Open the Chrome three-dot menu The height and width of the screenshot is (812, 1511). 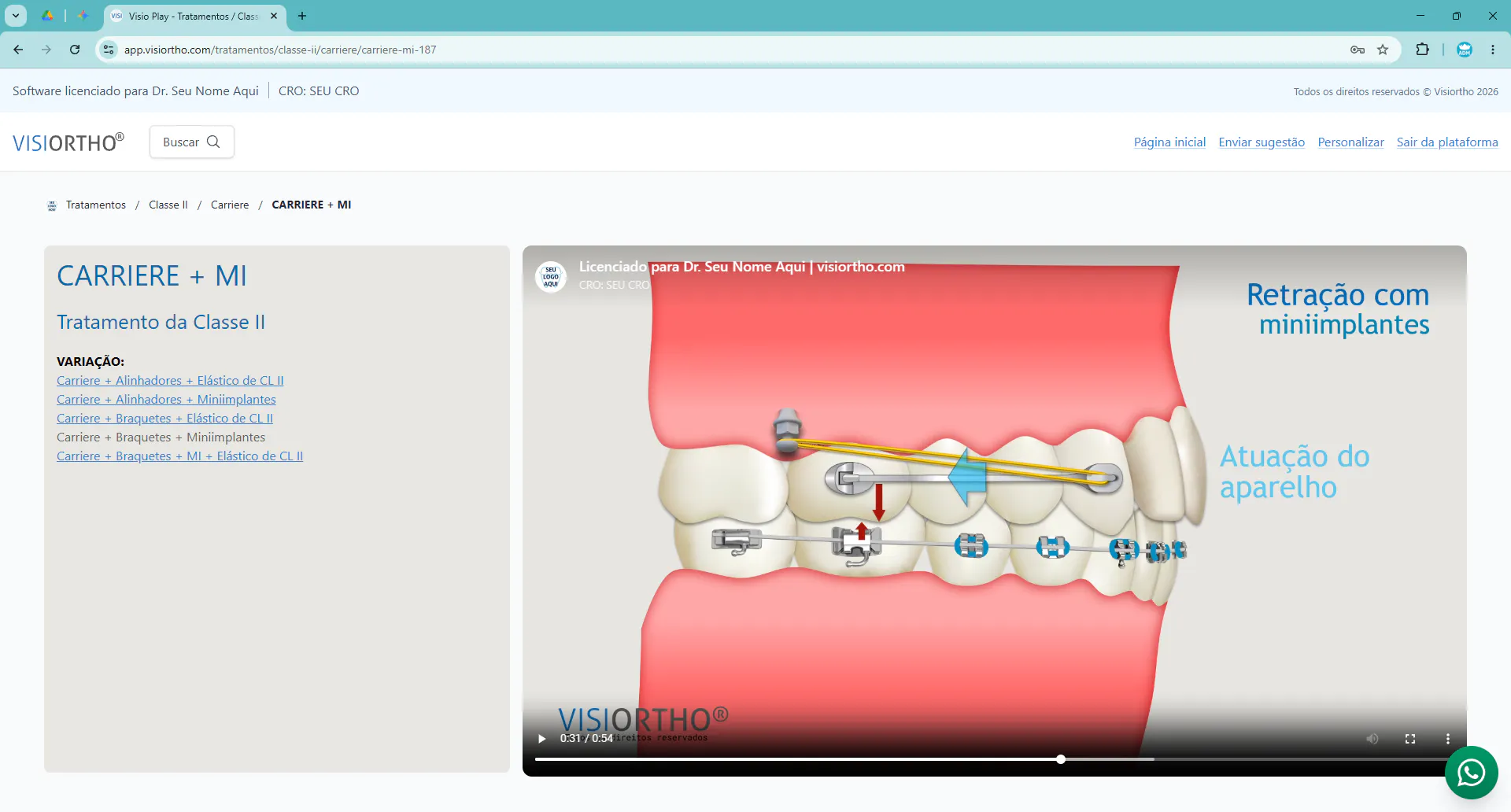tap(1493, 50)
